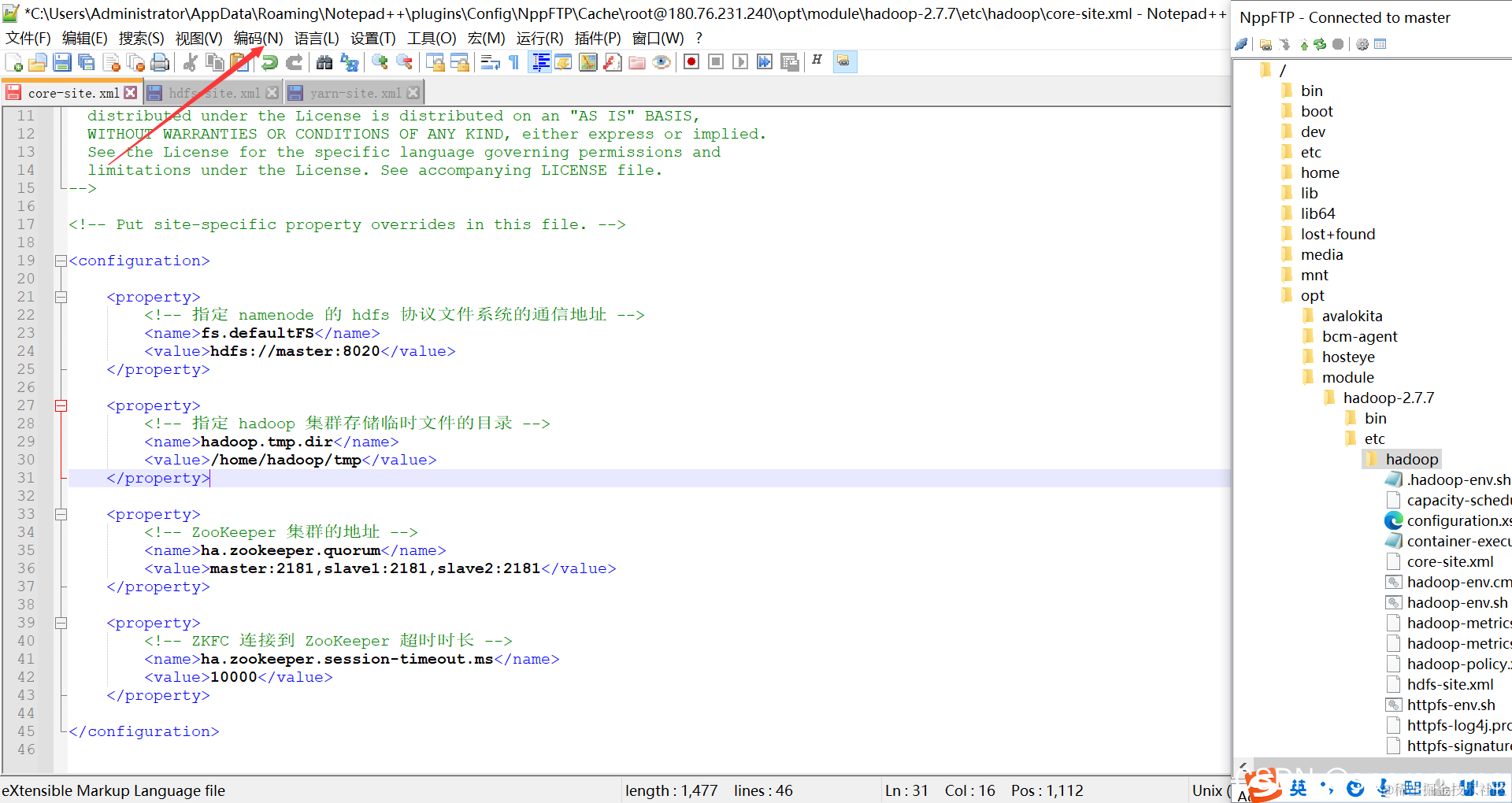
Task: Click the Save Recorded Macro icon
Action: (789, 62)
